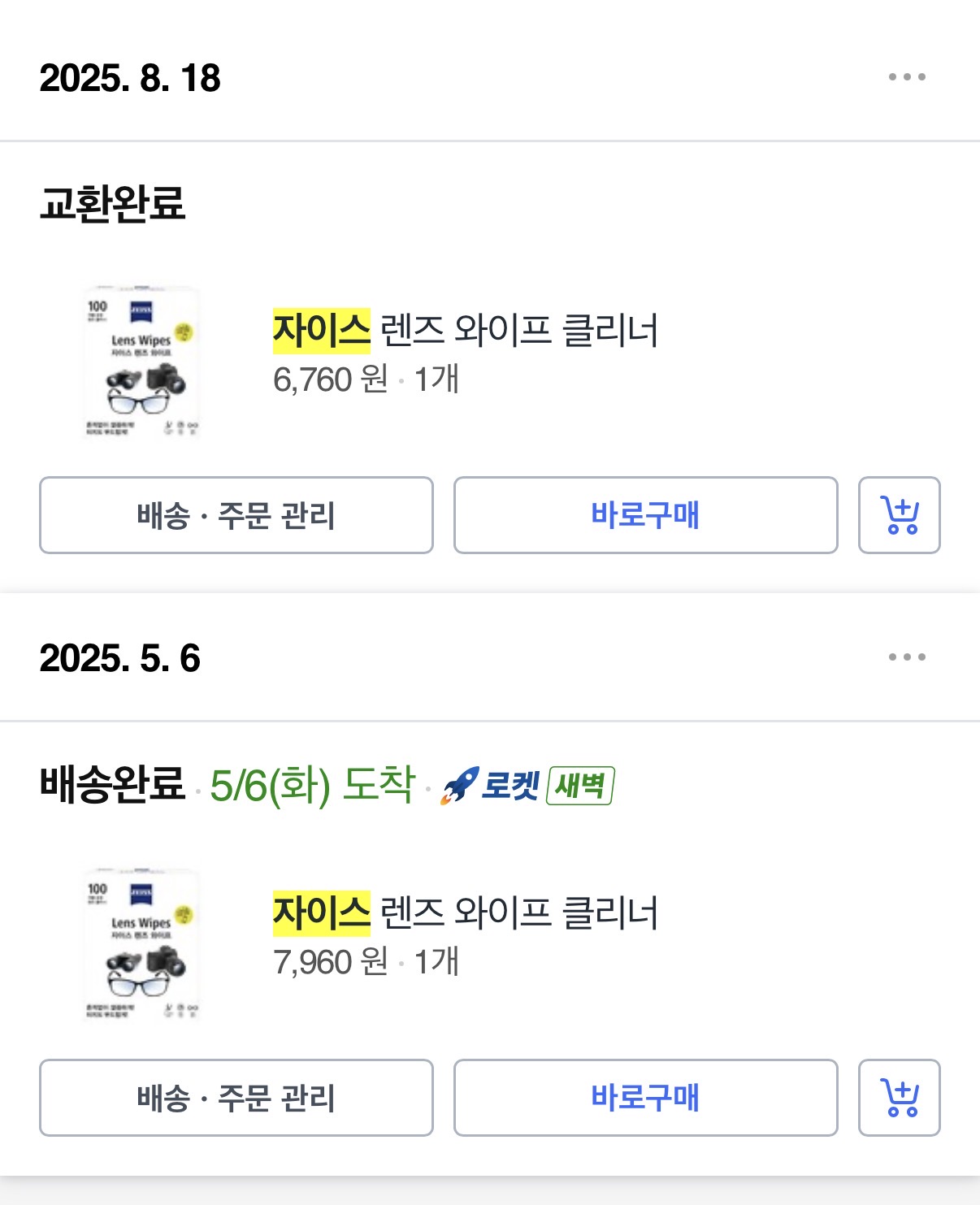Select the 2025. 5. 6 order date header

[119, 658]
